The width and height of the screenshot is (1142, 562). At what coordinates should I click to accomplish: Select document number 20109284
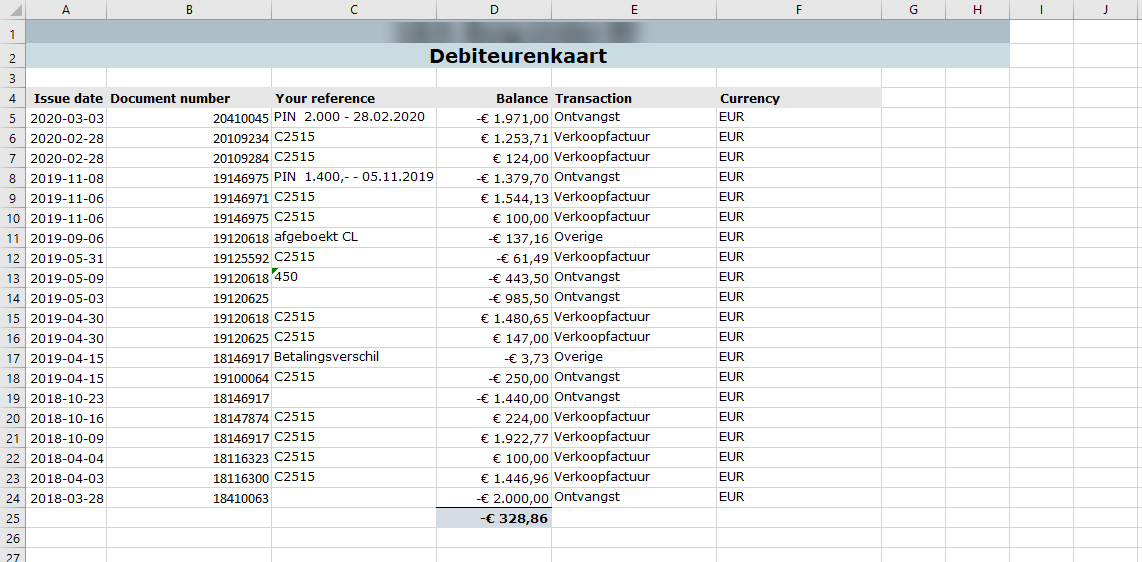click(x=189, y=158)
